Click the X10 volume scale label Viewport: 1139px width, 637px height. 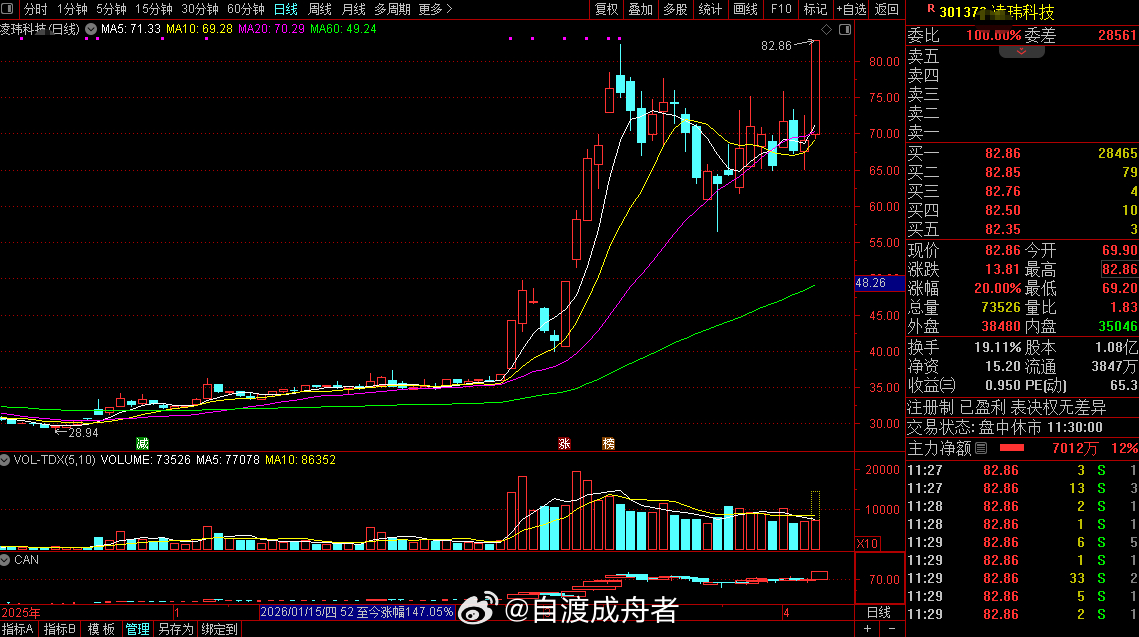pyautogui.click(x=867, y=543)
